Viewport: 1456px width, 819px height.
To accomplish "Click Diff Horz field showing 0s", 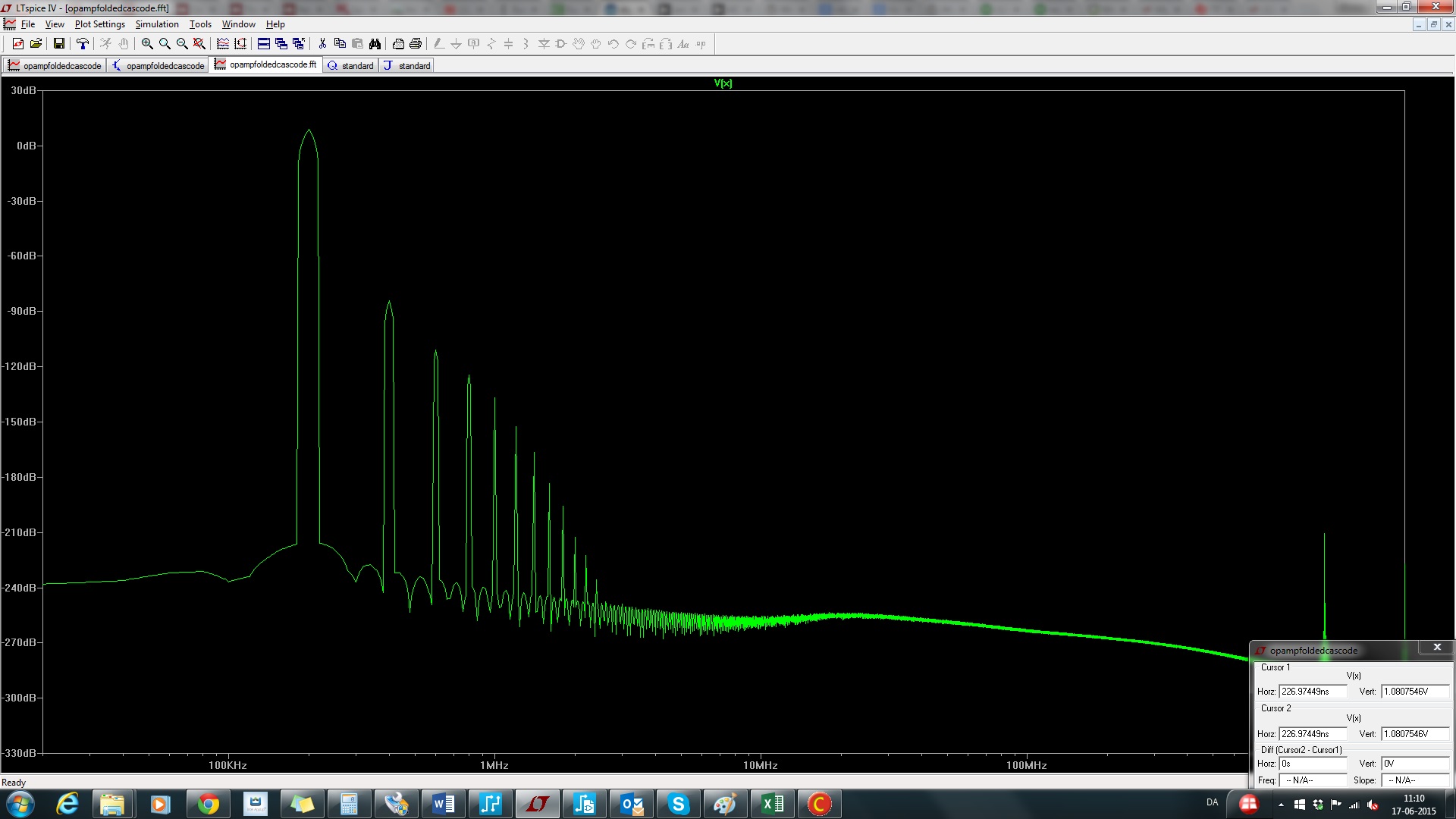I will coord(1313,764).
